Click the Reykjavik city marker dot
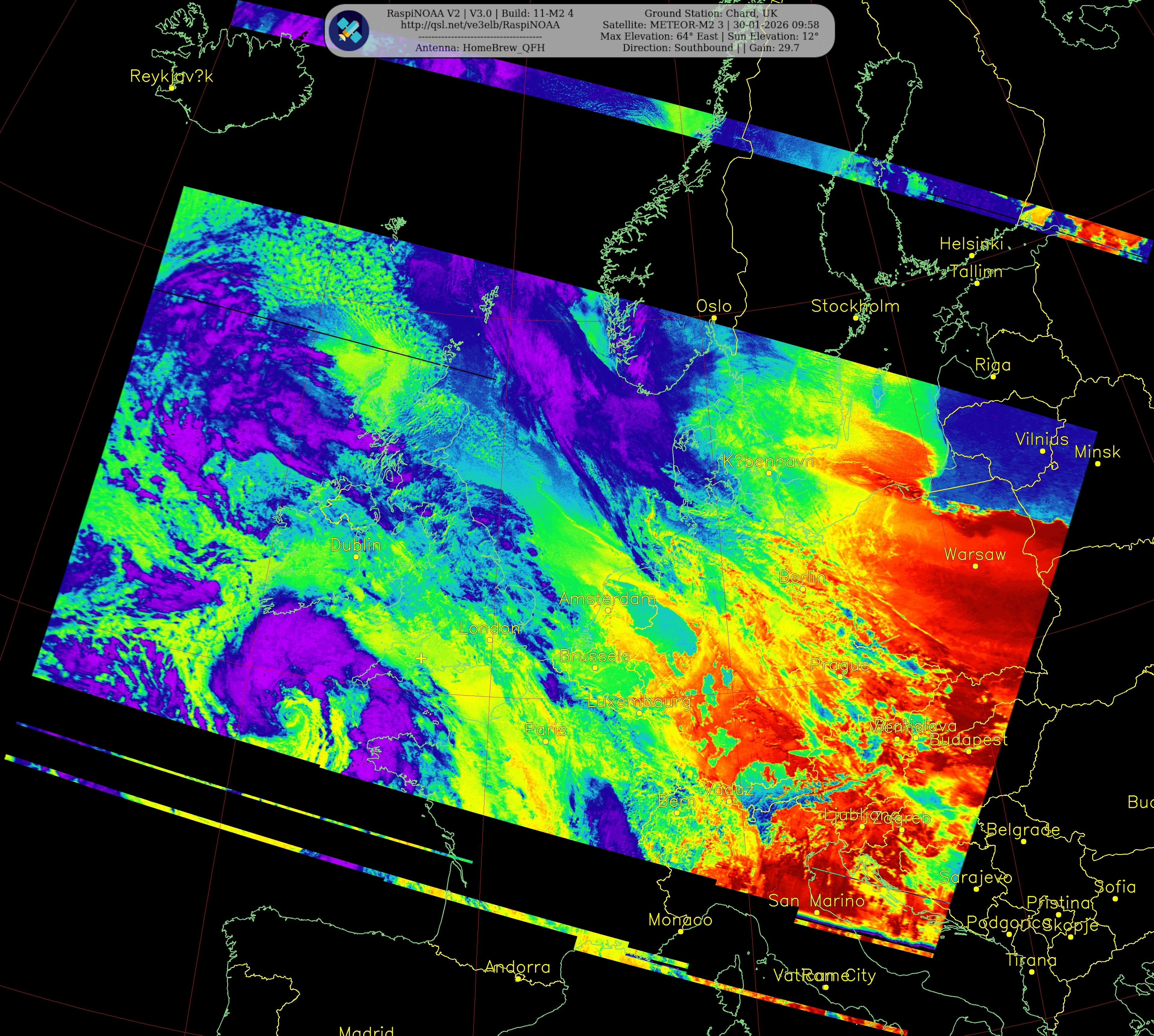This screenshot has width=1154, height=1036. coord(171,88)
